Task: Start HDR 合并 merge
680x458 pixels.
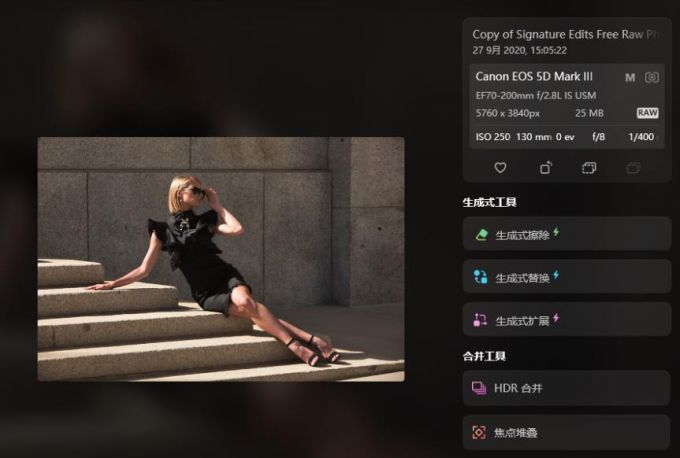Action: click(566, 388)
